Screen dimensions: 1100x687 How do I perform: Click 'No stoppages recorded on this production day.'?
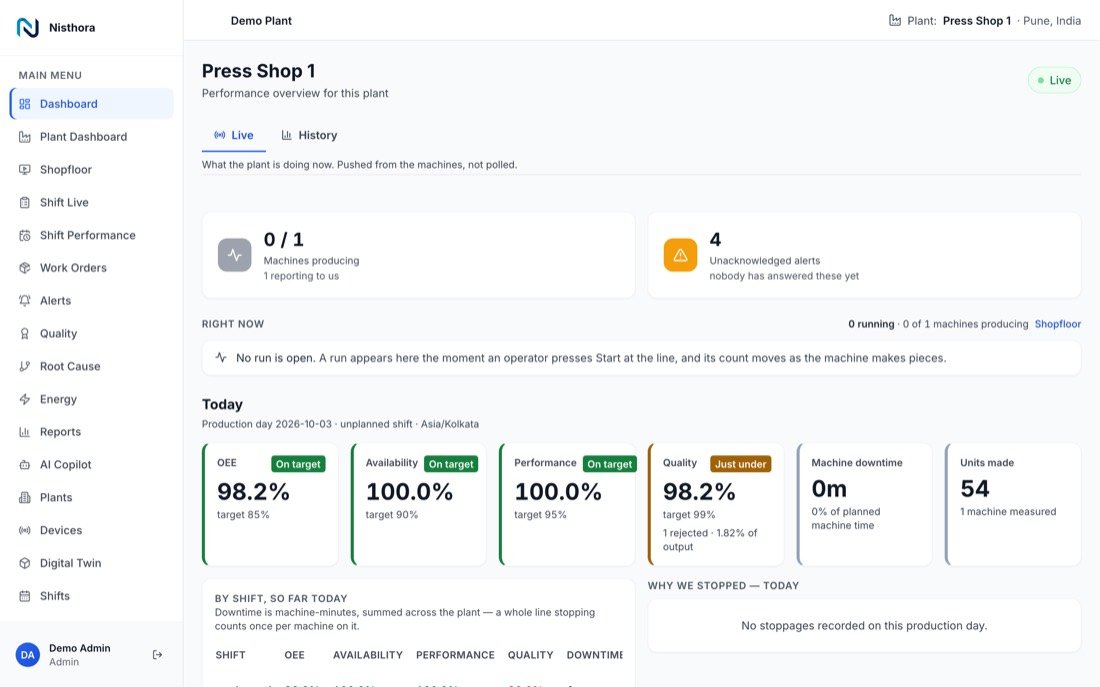(x=864, y=625)
